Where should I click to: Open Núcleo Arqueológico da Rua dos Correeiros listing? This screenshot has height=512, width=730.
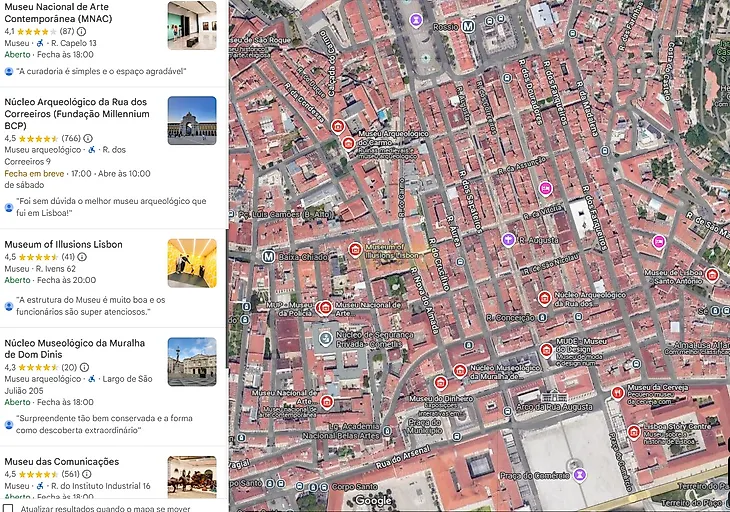77,114
